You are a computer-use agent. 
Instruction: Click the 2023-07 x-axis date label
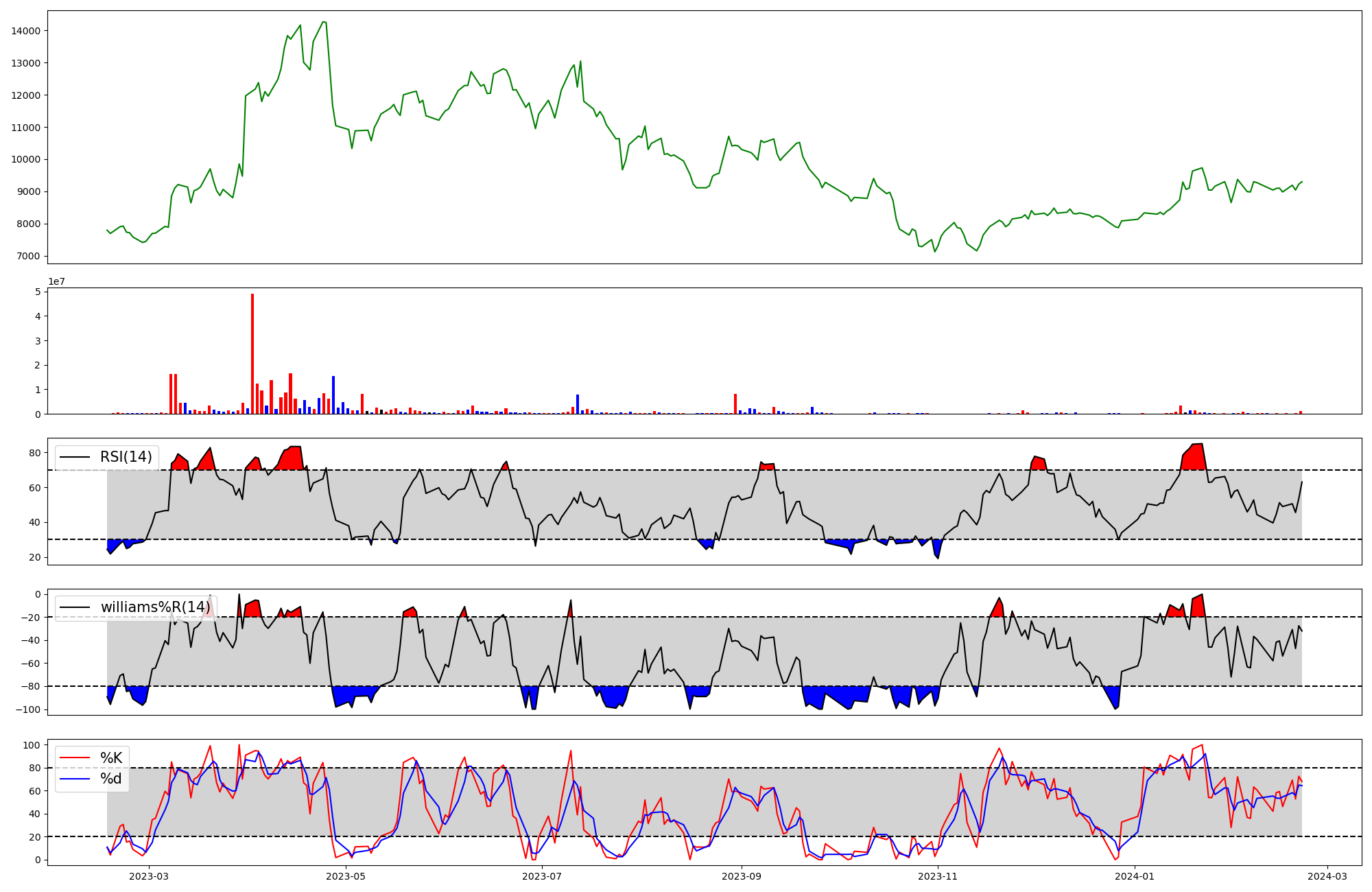pyautogui.click(x=542, y=876)
